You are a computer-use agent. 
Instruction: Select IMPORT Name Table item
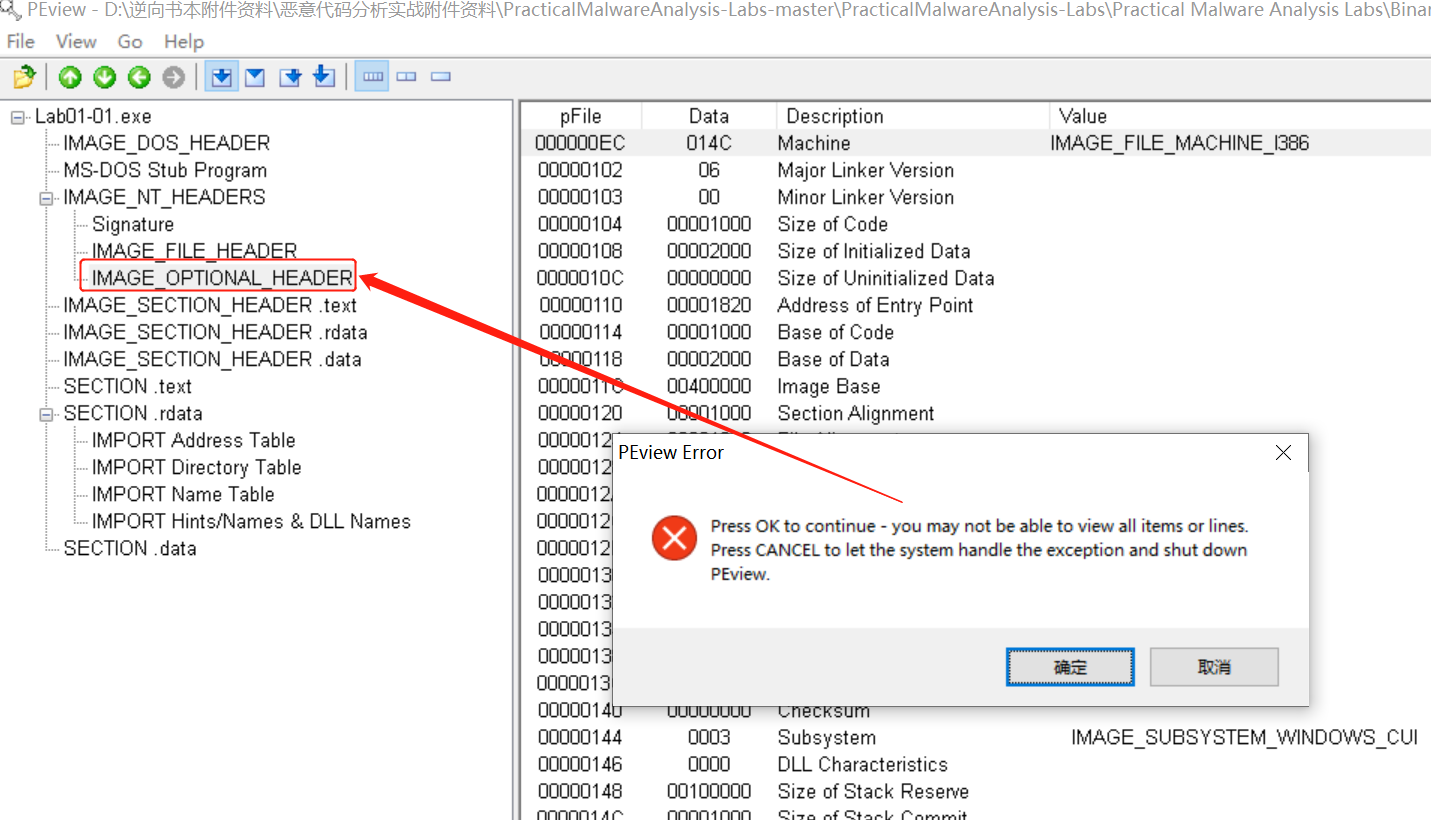tap(183, 495)
